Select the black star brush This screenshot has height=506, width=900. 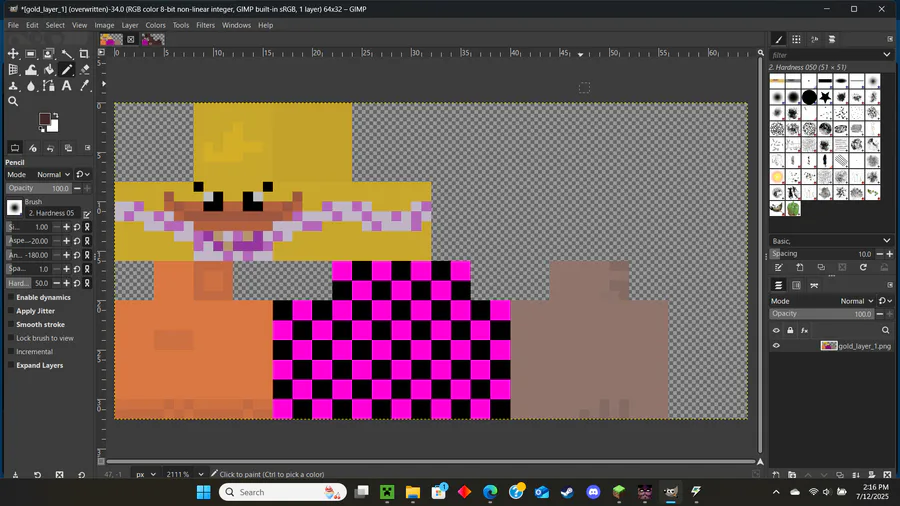click(x=825, y=97)
